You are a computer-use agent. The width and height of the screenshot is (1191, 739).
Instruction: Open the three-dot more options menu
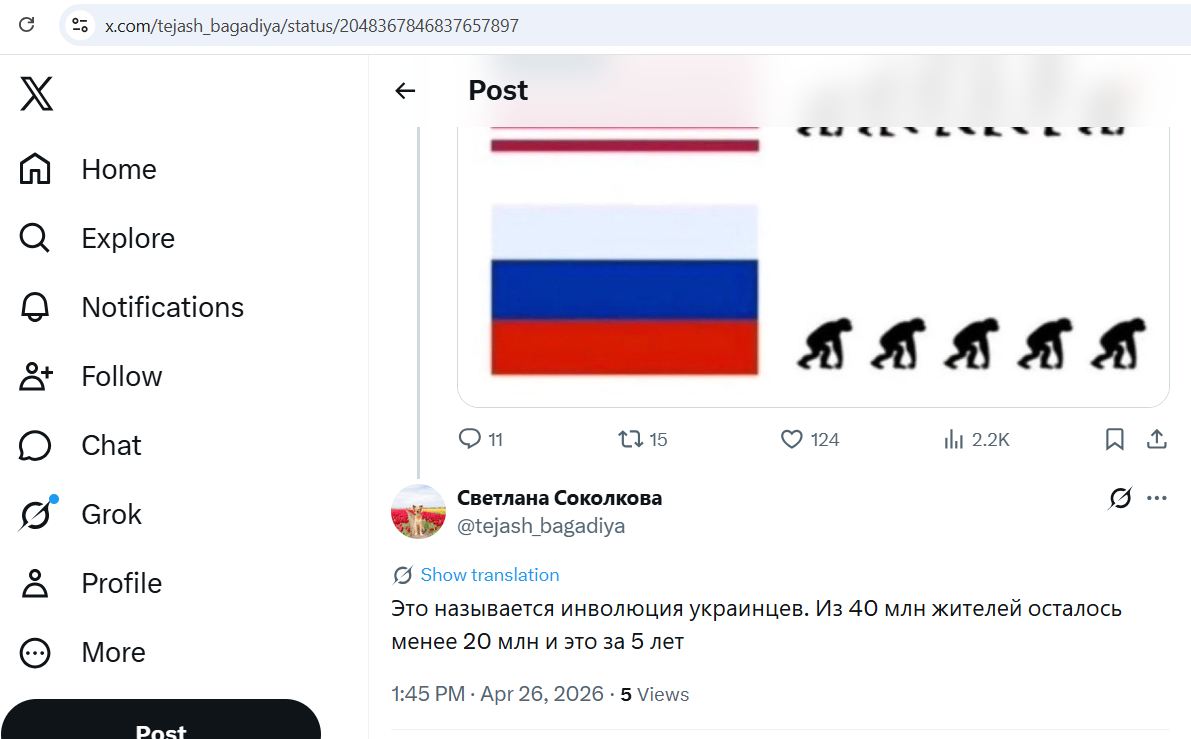point(1157,498)
